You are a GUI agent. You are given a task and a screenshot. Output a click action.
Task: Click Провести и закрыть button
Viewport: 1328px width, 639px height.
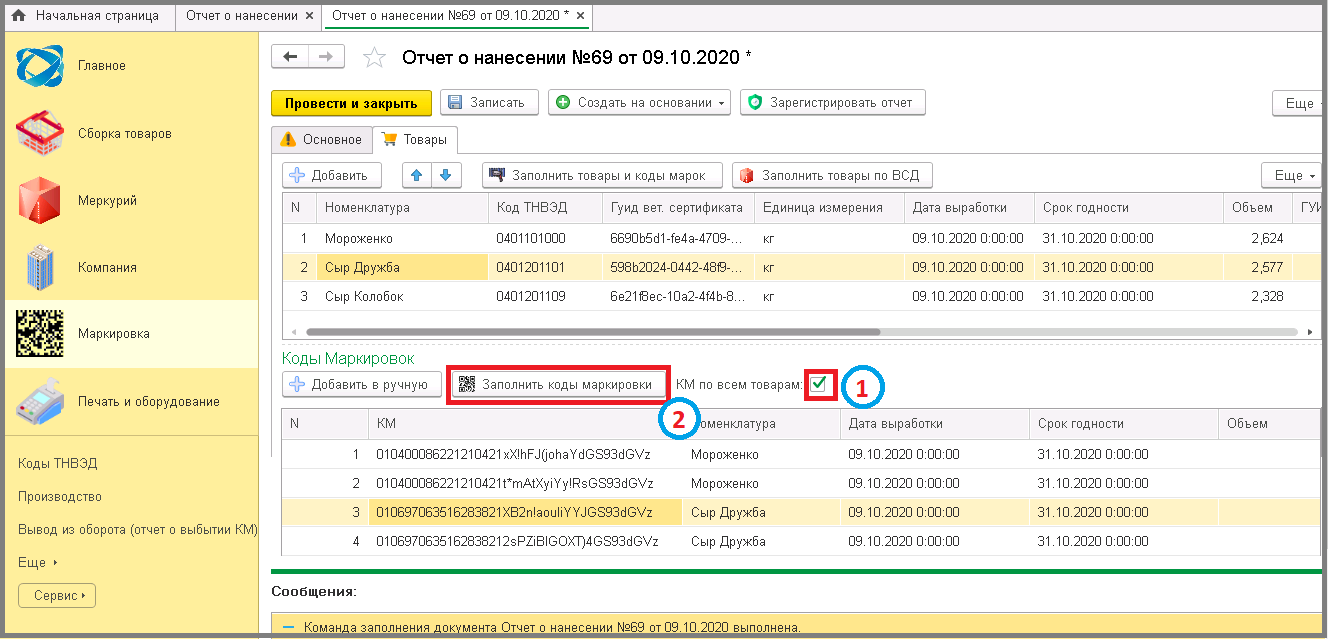[351, 103]
